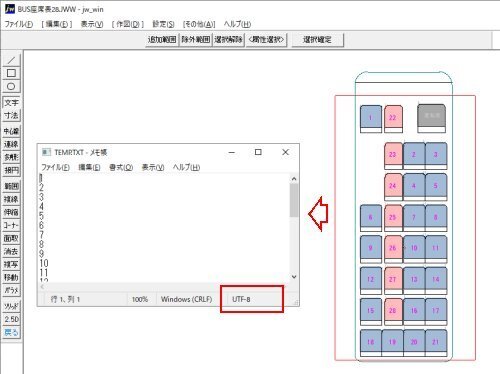500x374 pixels.
Task: Select the 範囲 range selection tool
Action: [x=11, y=186]
